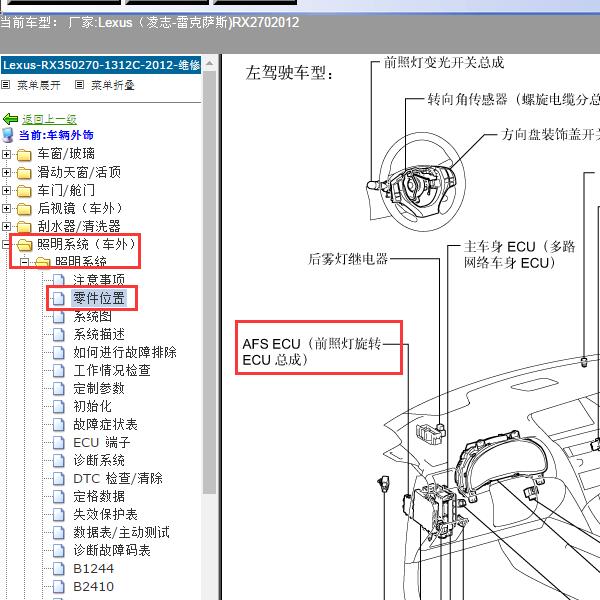Screen dimensions: 600x600
Task: Open the 系统描述 page
Action: click(99, 334)
